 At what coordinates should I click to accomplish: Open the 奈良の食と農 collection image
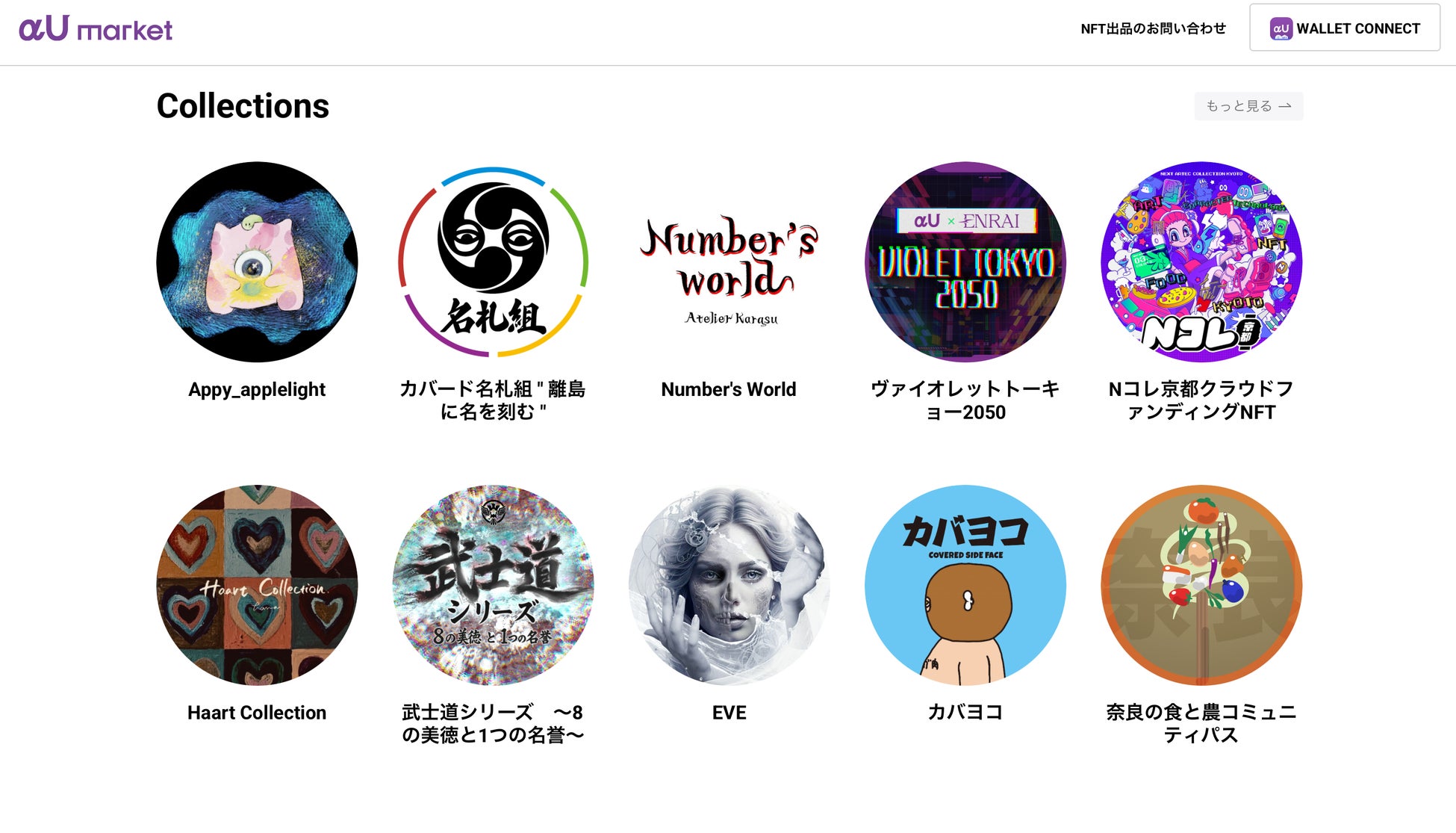tap(1201, 585)
